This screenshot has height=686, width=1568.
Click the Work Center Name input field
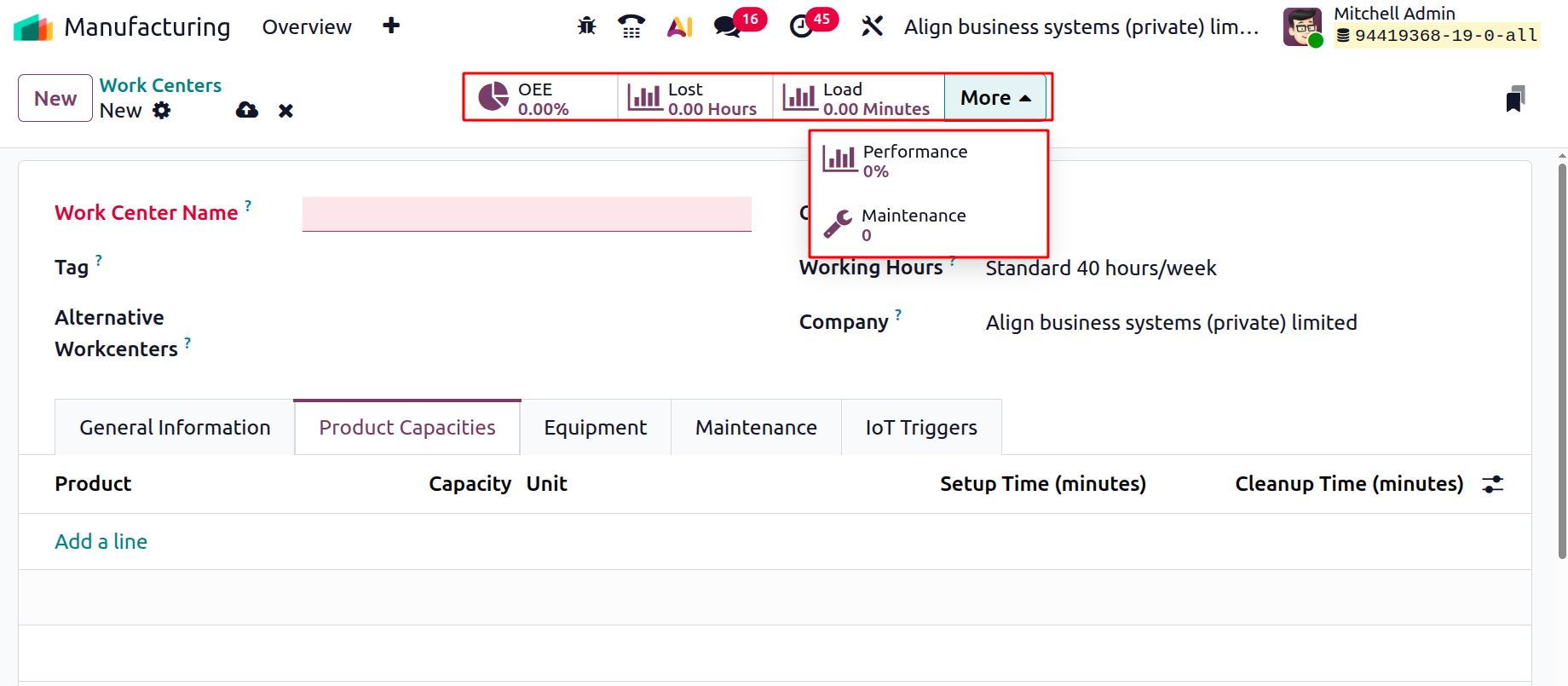527,214
